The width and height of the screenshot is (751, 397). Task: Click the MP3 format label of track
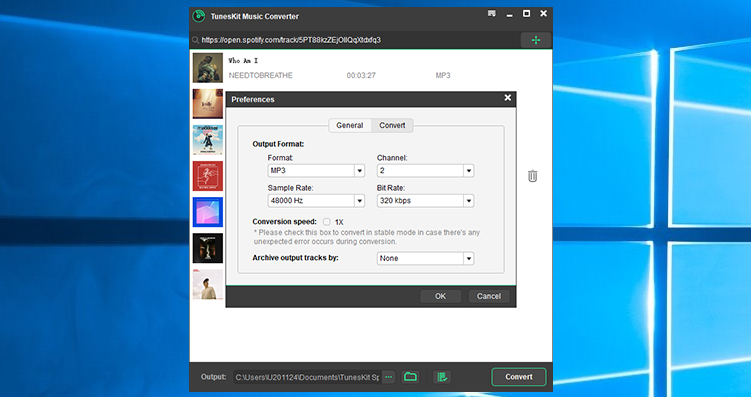pyautogui.click(x=443, y=76)
